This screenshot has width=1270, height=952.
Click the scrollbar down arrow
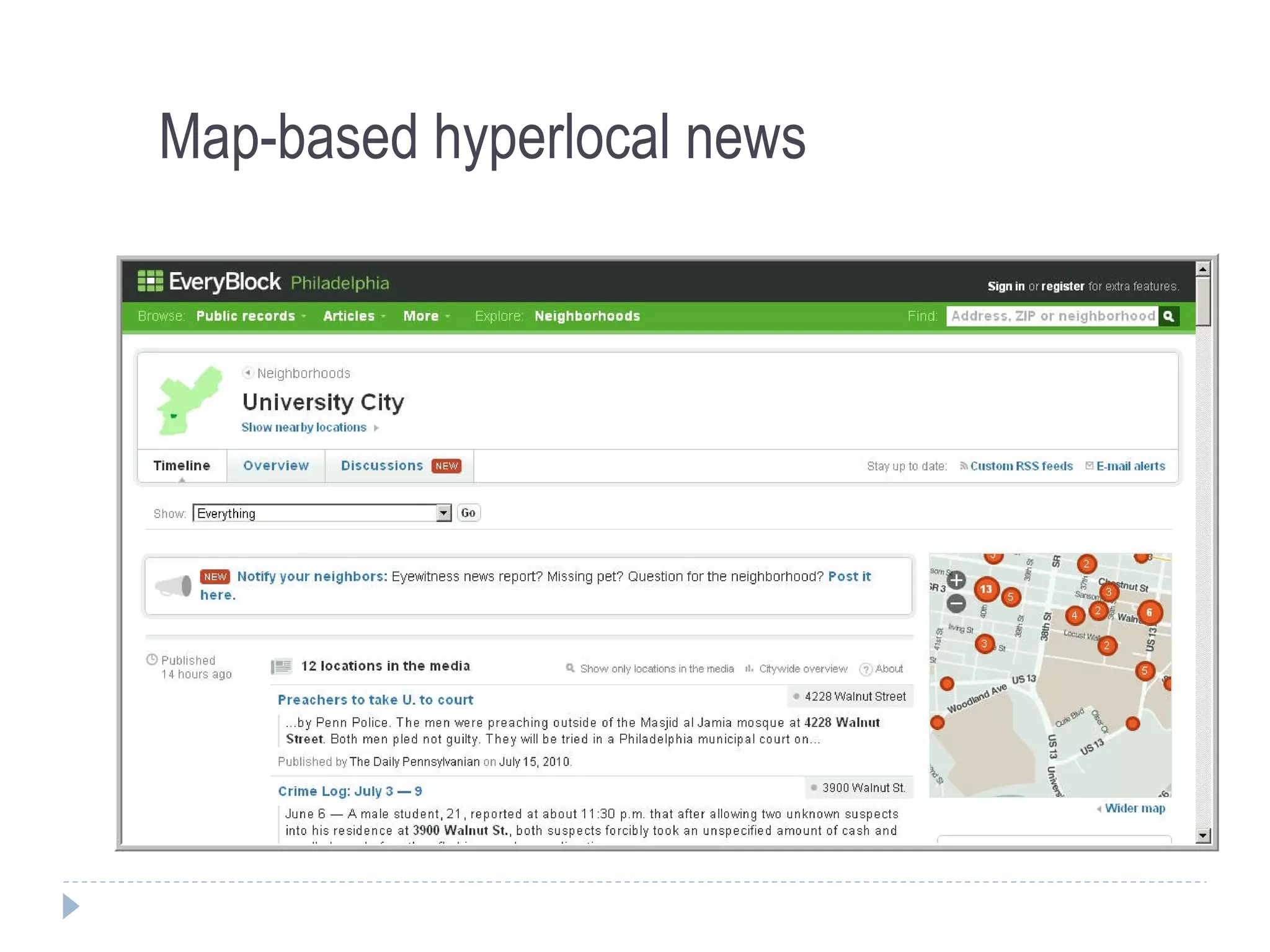[1203, 835]
